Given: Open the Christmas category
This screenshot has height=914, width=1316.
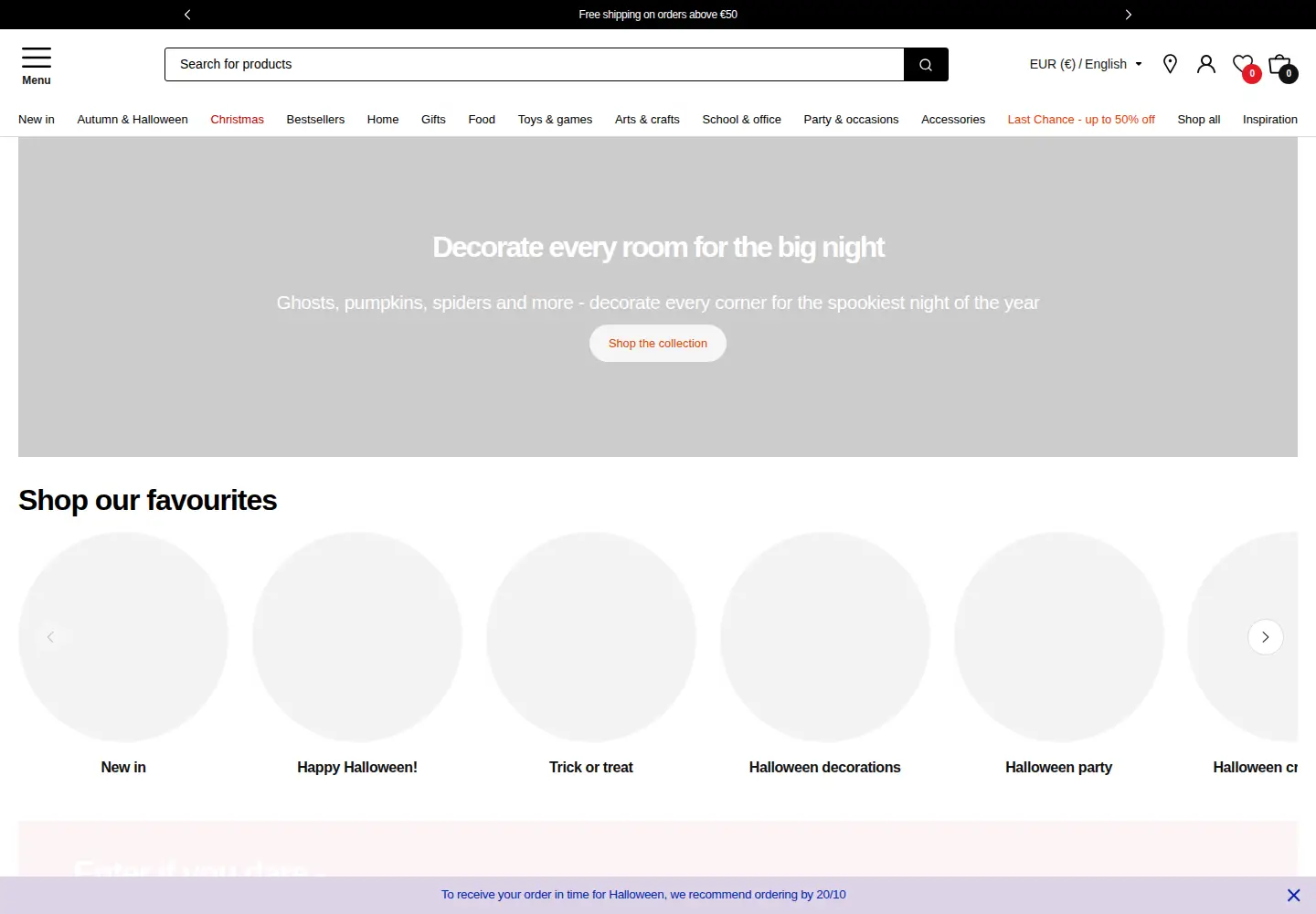Looking at the screenshot, I should tap(237, 120).
